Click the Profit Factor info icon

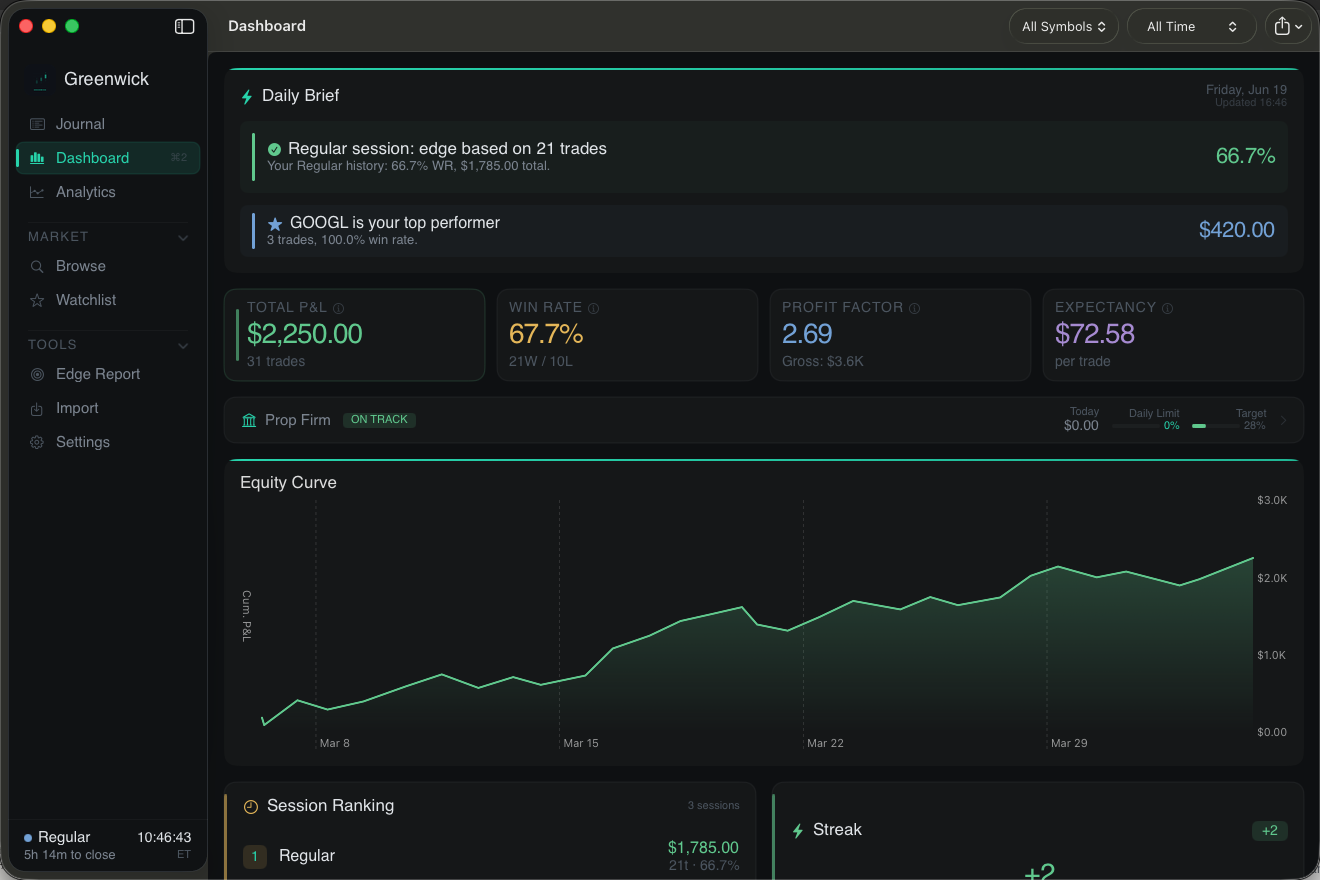coord(914,309)
